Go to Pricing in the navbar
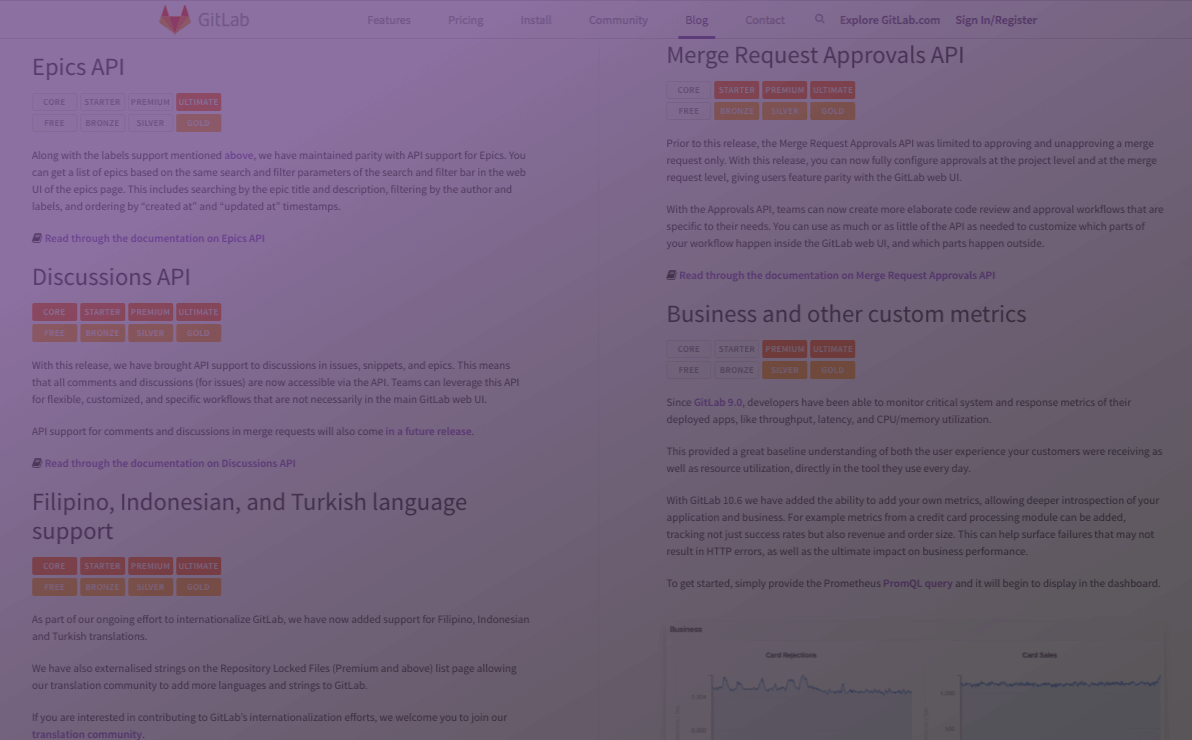The image size is (1192, 740). 465,20
